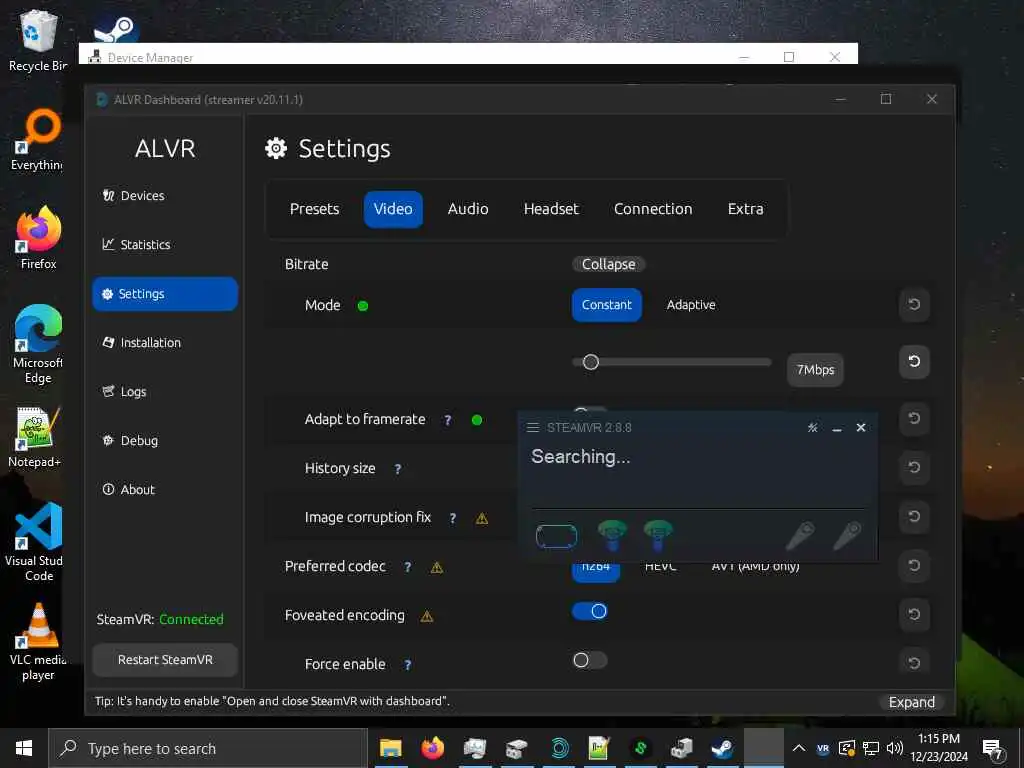Collapse the Bitrate section
Viewport: 1024px width, 768px height.
(608, 264)
